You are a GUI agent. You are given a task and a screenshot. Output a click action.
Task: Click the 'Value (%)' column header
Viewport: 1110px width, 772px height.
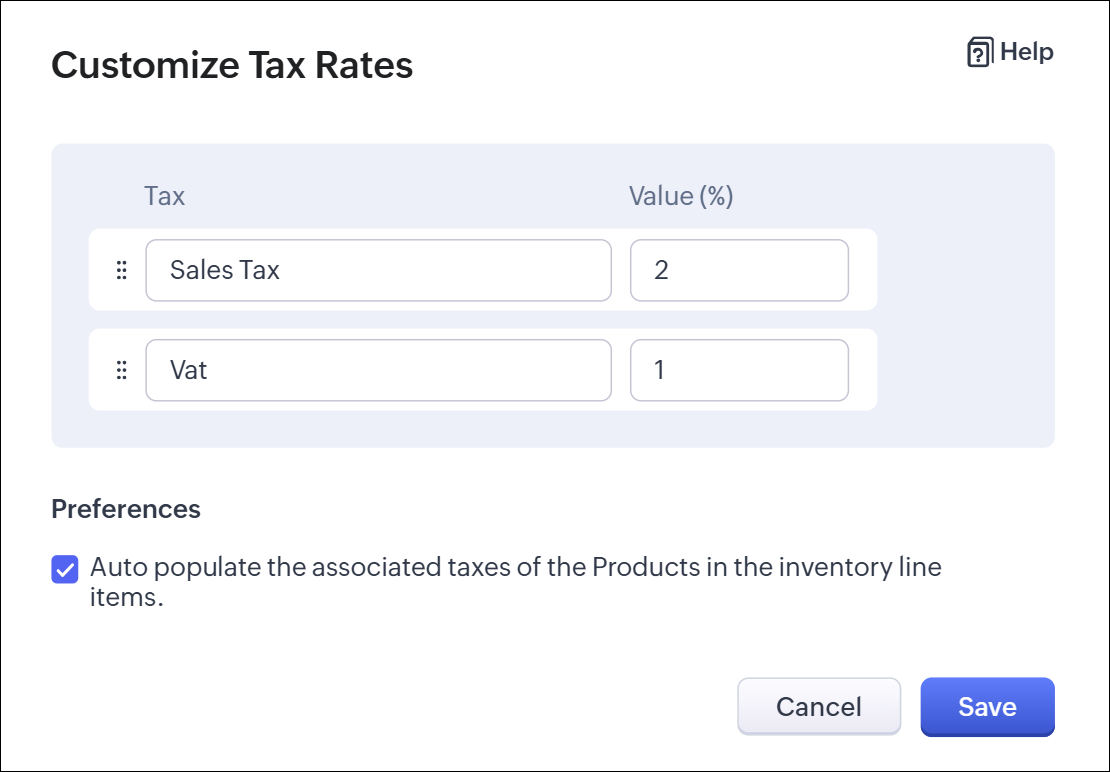pos(681,196)
